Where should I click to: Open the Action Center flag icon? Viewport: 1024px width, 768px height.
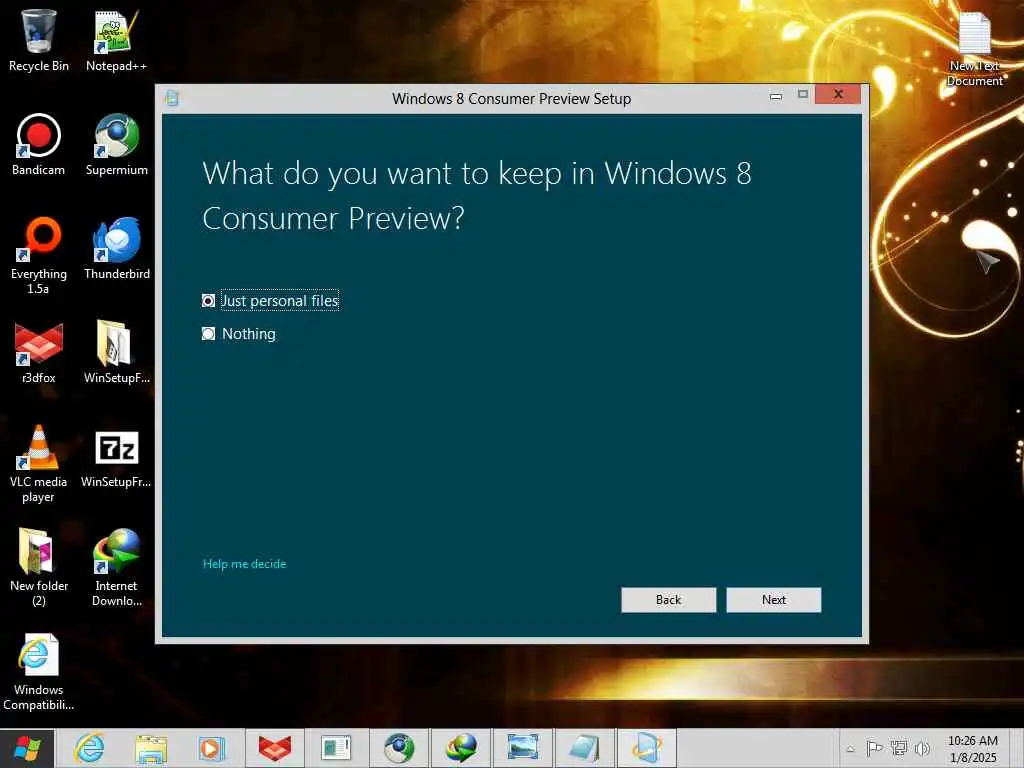pos(874,748)
